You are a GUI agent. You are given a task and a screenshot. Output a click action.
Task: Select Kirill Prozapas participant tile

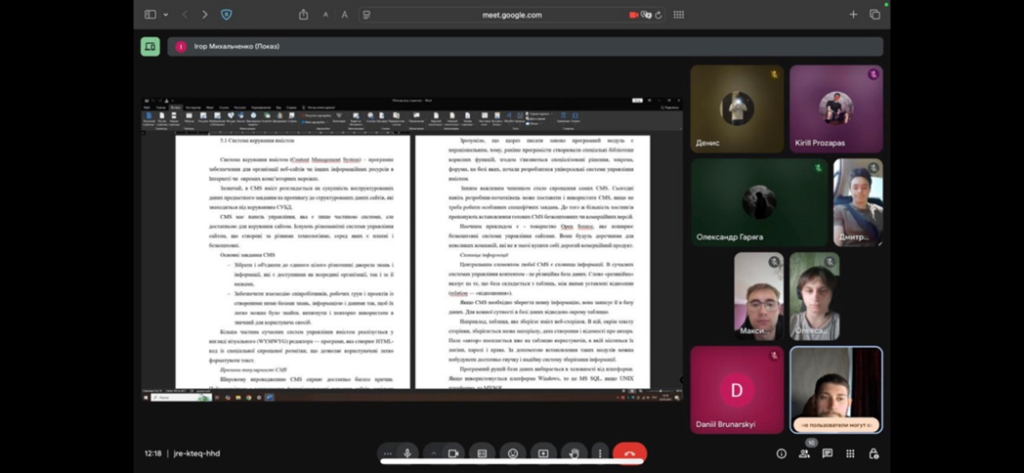pyautogui.click(x=836, y=109)
